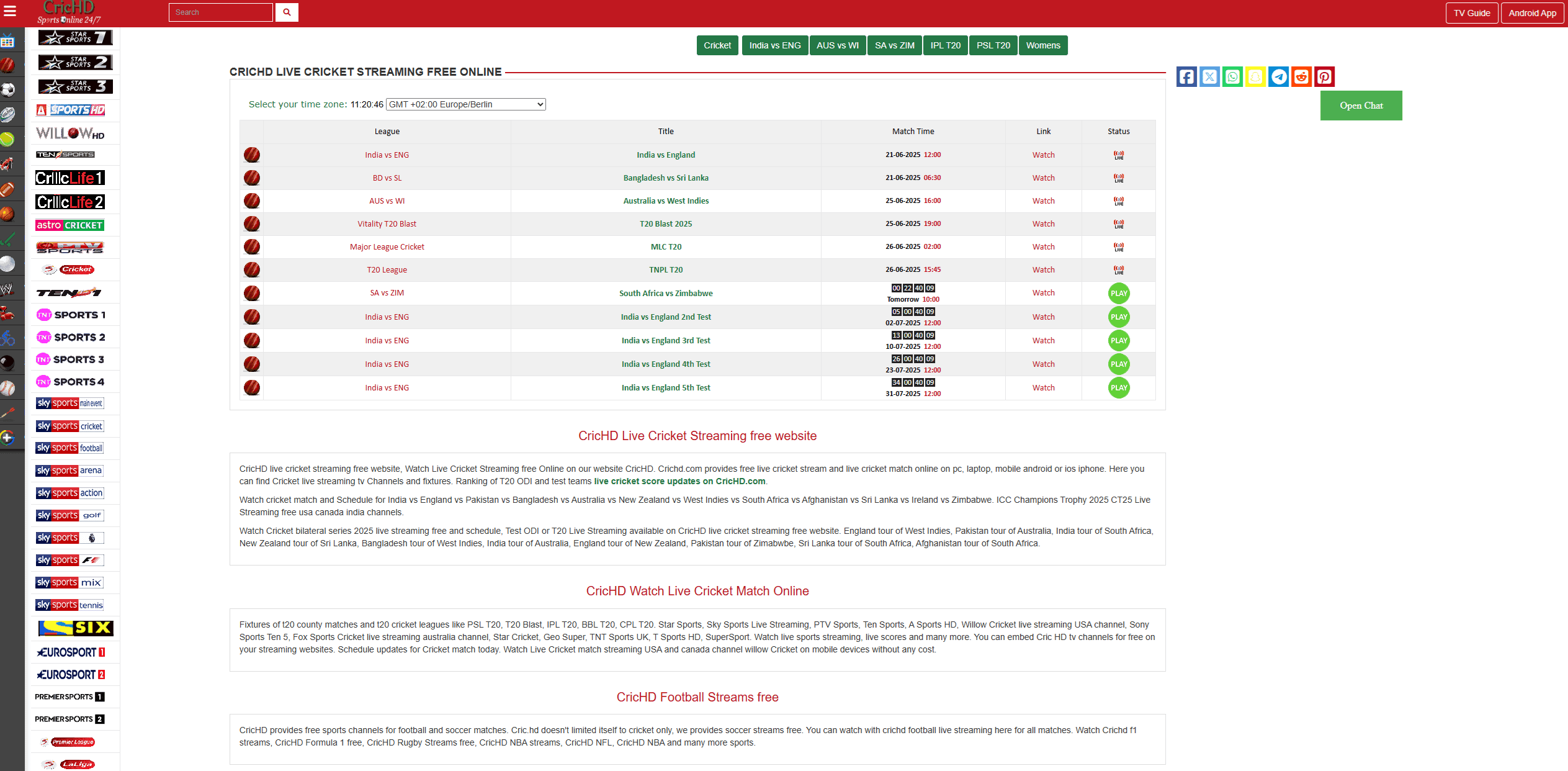Select the rugby ball sidebar icon
The image size is (1568, 771).
tap(7, 114)
